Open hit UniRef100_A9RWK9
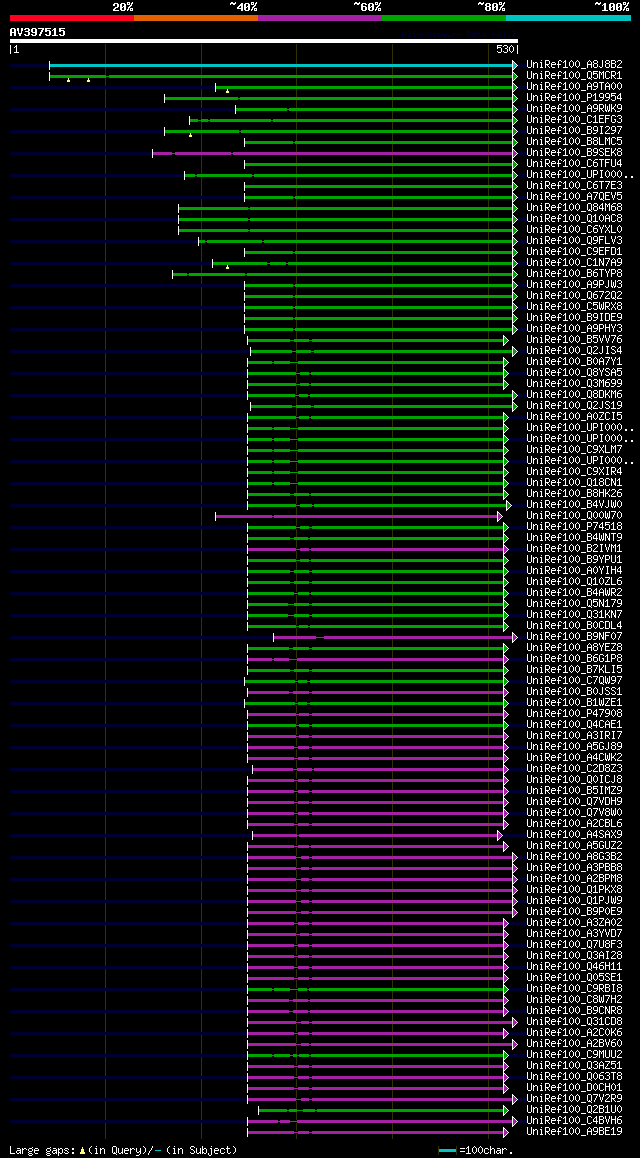Screen dimensions: 640x1158 pyautogui.click(x=574, y=109)
